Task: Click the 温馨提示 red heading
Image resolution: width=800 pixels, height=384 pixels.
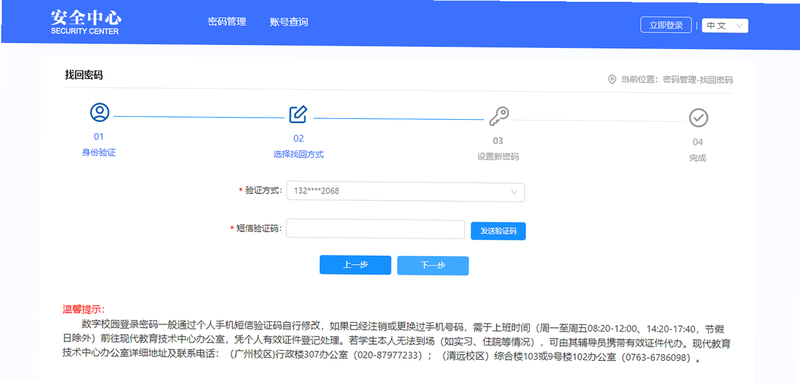Action: point(84,310)
